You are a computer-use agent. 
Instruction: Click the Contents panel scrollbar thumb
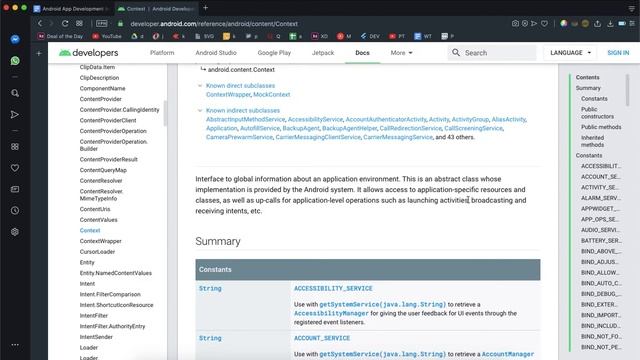(x=627, y=90)
